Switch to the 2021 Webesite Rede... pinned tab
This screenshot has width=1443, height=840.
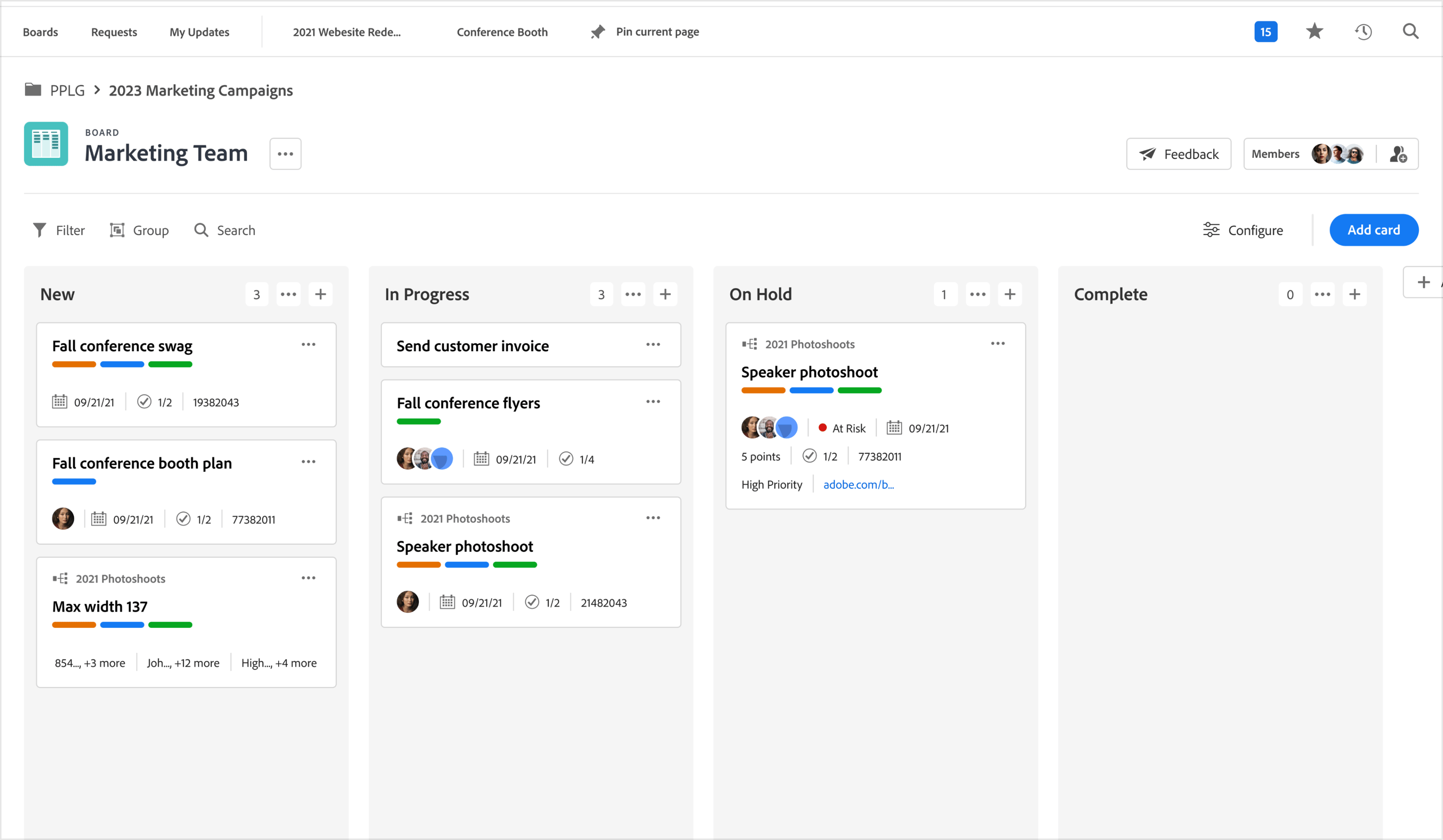(x=347, y=32)
